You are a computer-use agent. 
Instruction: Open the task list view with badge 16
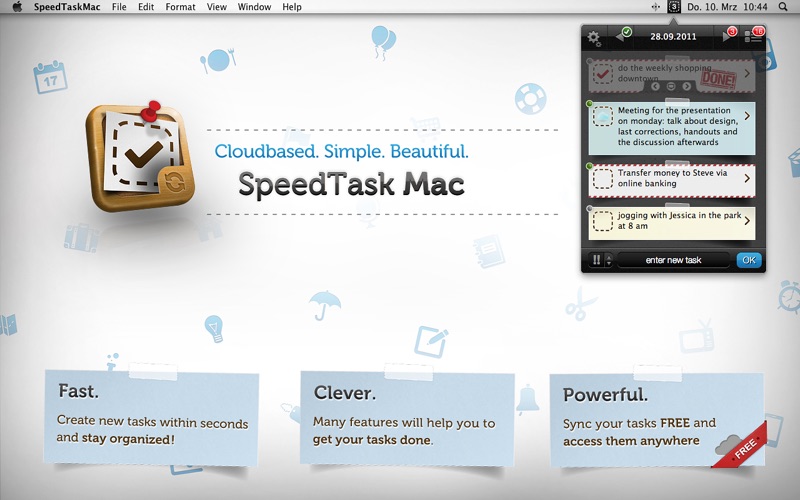754,35
